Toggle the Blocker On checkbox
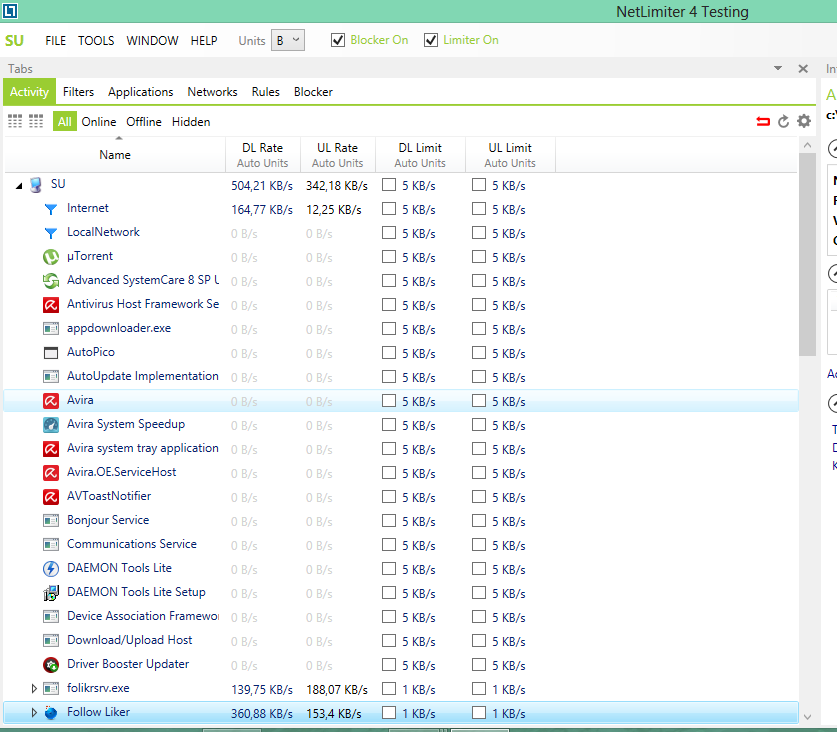This screenshot has width=837, height=732. (338, 40)
